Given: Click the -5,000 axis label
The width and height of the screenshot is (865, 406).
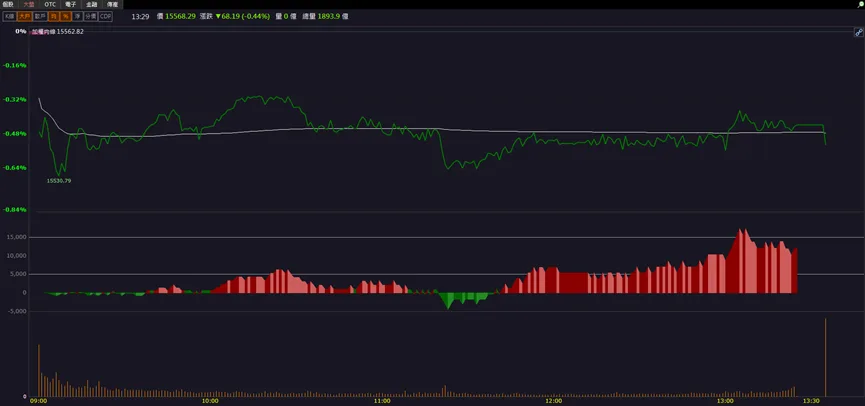Looking at the screenshot, I should 18,311.
